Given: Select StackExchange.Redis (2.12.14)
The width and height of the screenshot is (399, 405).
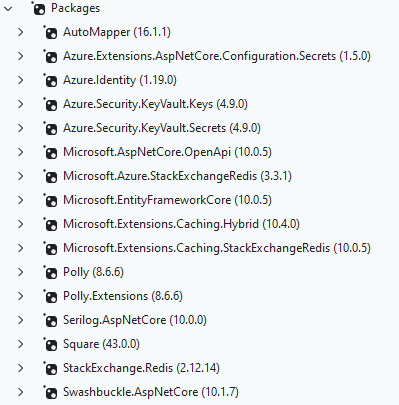Looking at the screenshot, I should (141, 368).
